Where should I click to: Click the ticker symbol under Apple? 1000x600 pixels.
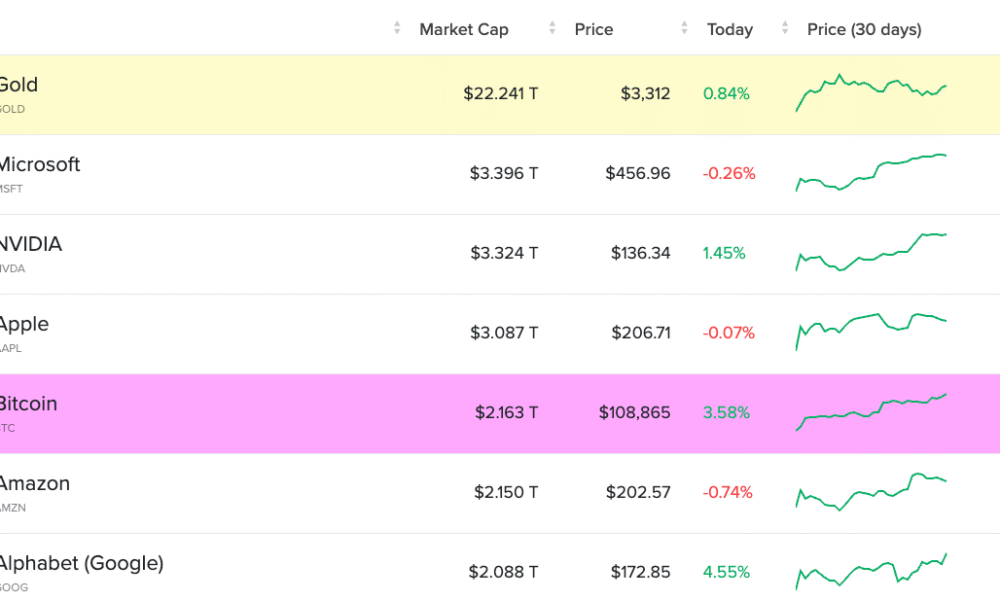tap(11, 348)
